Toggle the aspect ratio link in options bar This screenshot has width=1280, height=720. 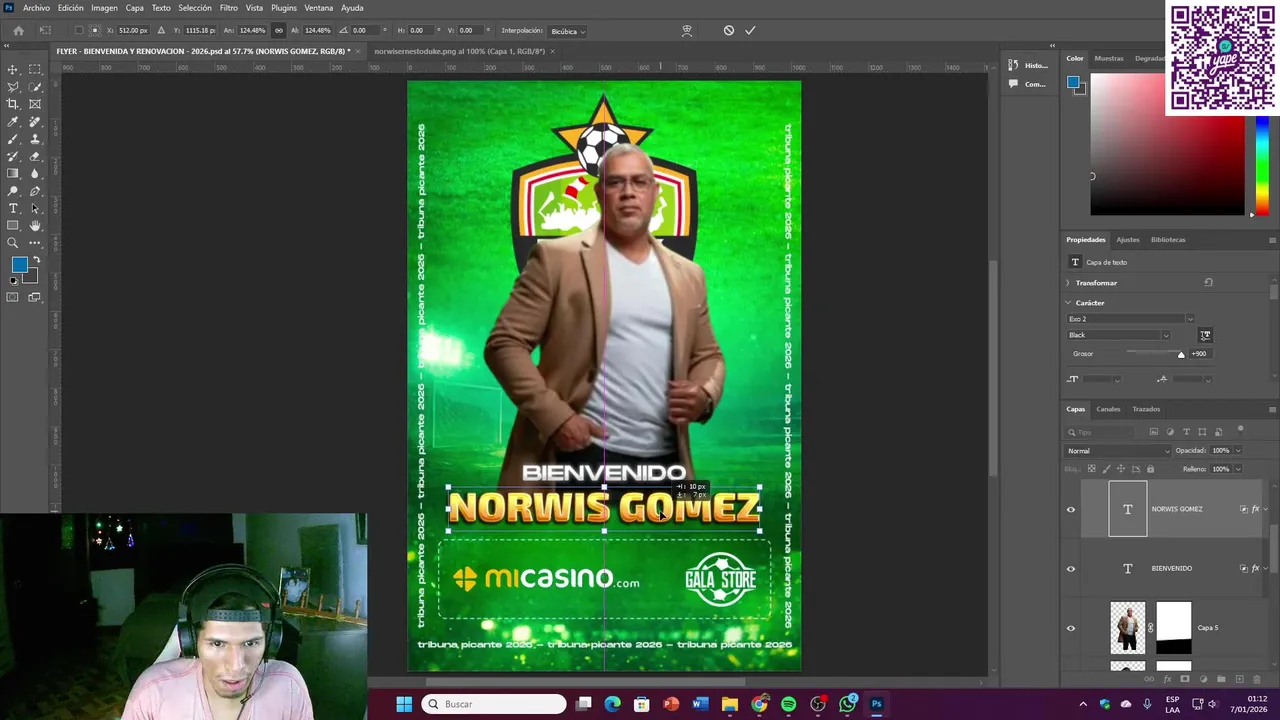pyautogui.click(x=278, y=31)
